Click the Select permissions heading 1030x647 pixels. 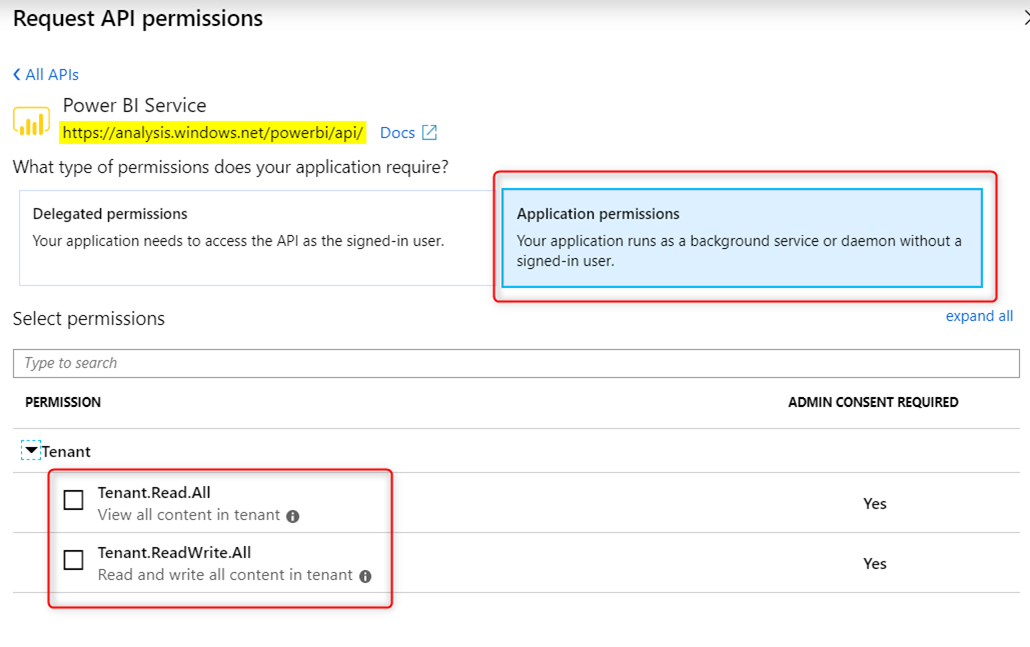click(89, 319)
